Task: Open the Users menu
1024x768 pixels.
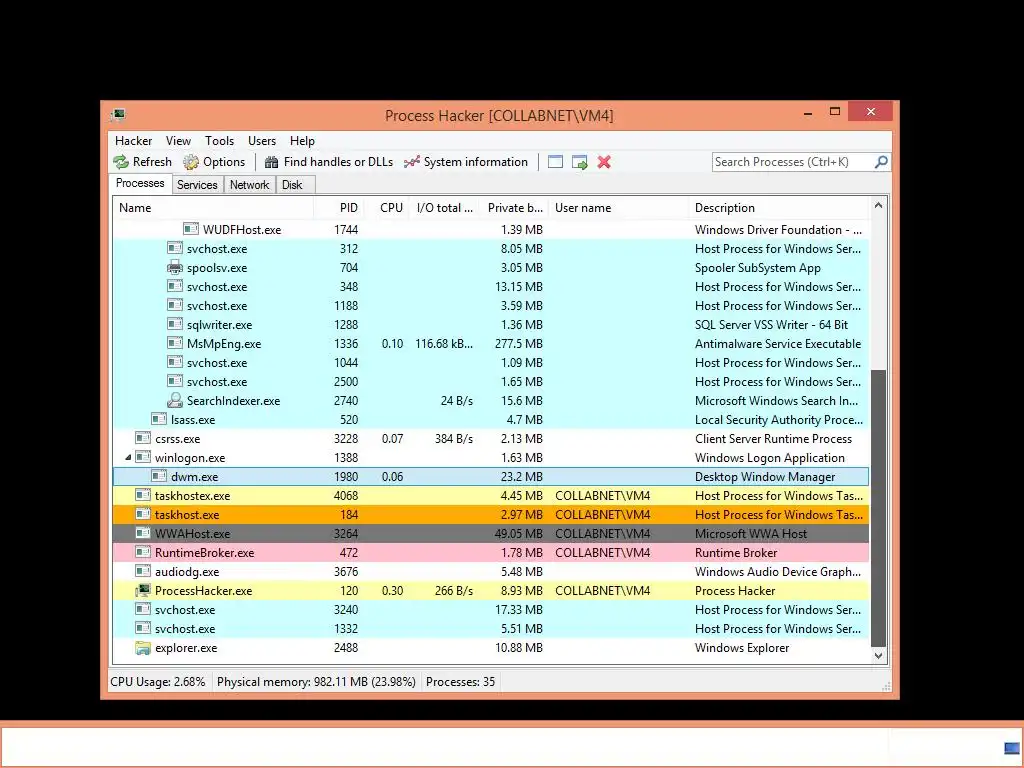Action: coord(262,141)
